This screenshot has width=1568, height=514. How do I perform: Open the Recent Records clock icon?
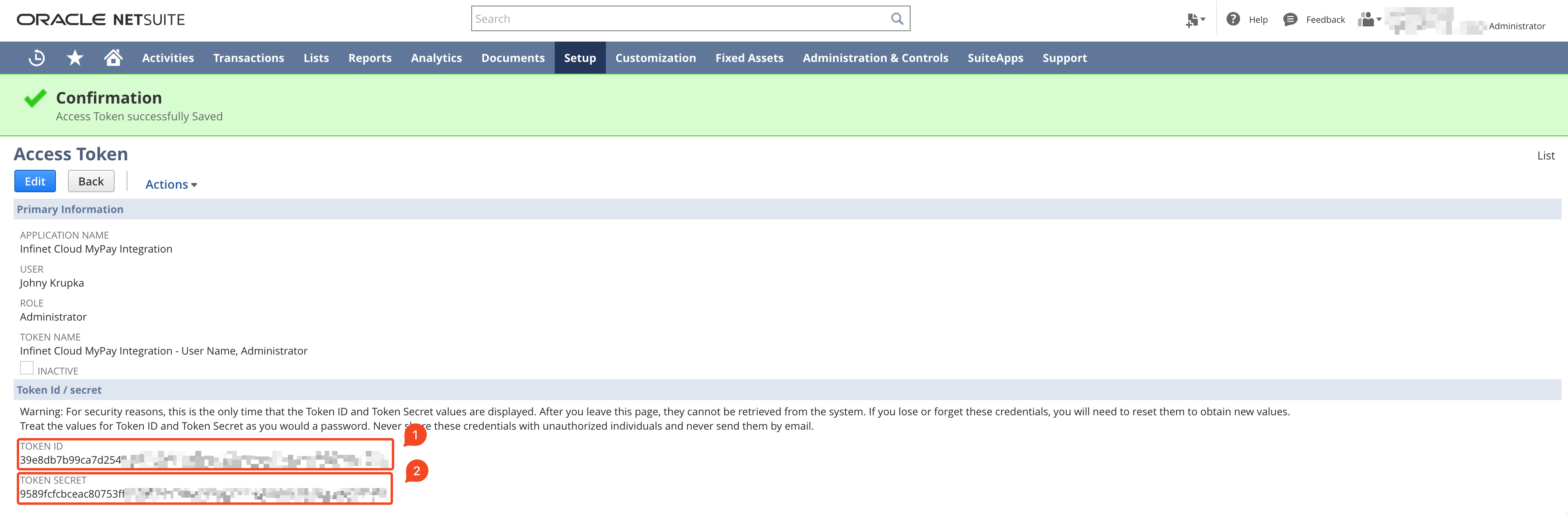[36, 58]
